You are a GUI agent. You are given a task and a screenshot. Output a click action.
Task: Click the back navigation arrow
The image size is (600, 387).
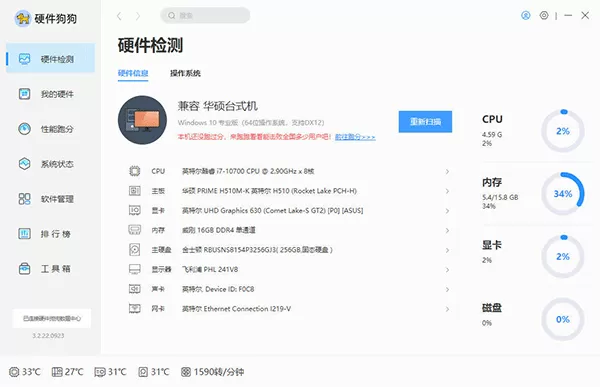(119, 16)
